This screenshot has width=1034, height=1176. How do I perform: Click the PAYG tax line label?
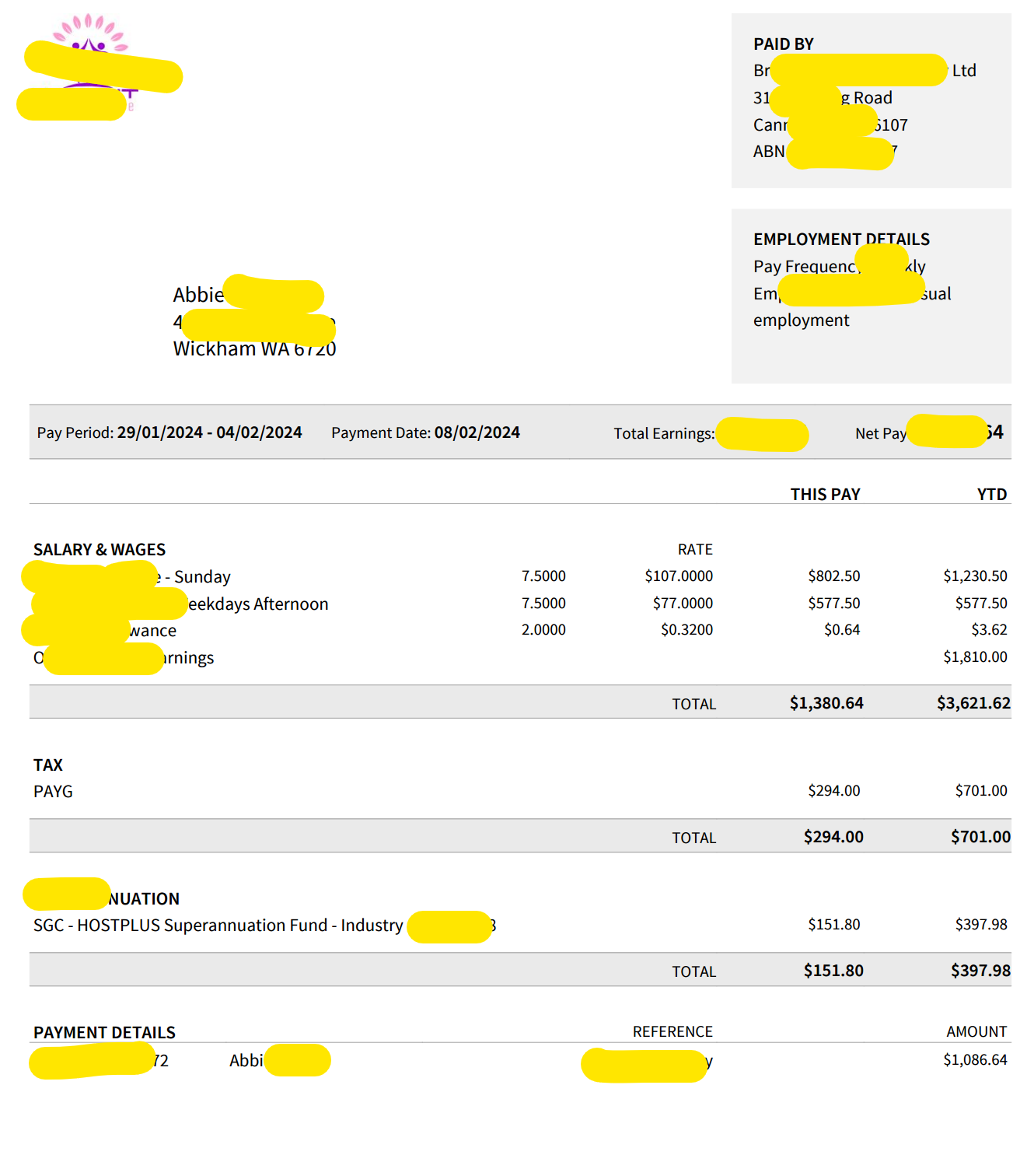53,792
